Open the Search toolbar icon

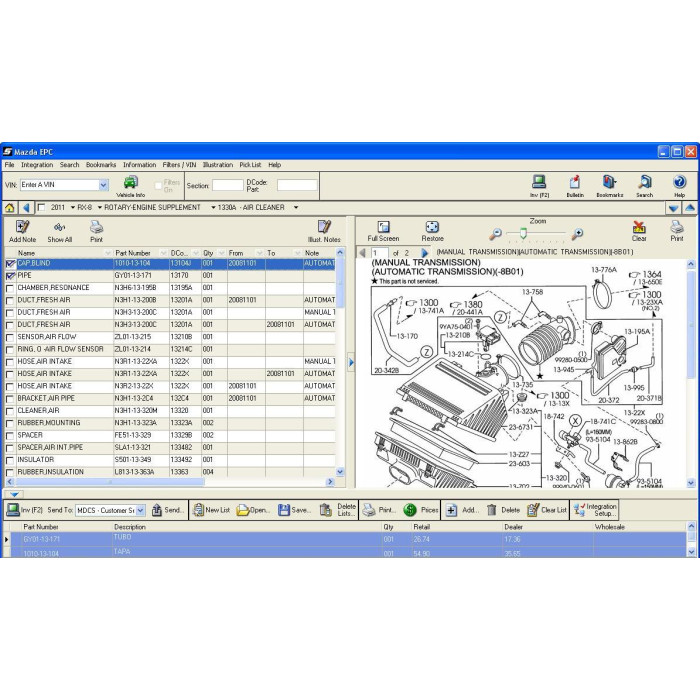[645, 186]
